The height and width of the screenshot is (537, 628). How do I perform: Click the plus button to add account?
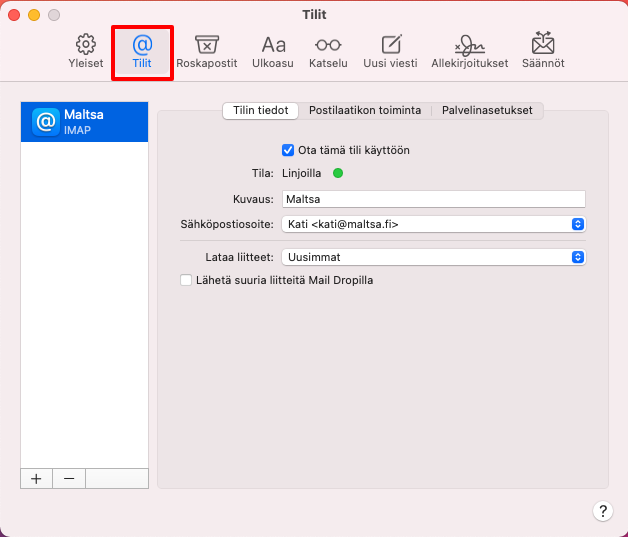point(36,478)
